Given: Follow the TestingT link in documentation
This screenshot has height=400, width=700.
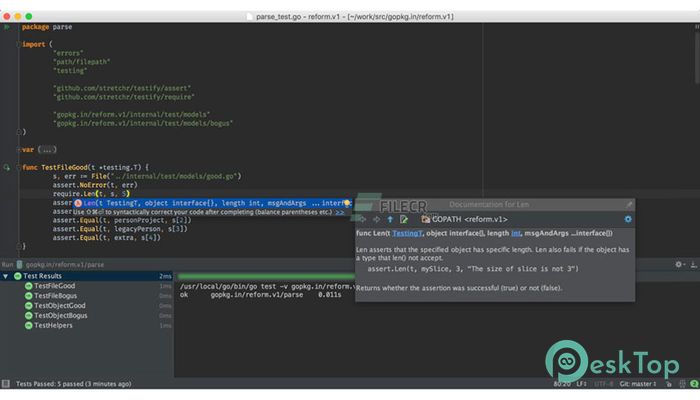Looking at the screenshot, I should pyautogui.click(x=407, y=233).
